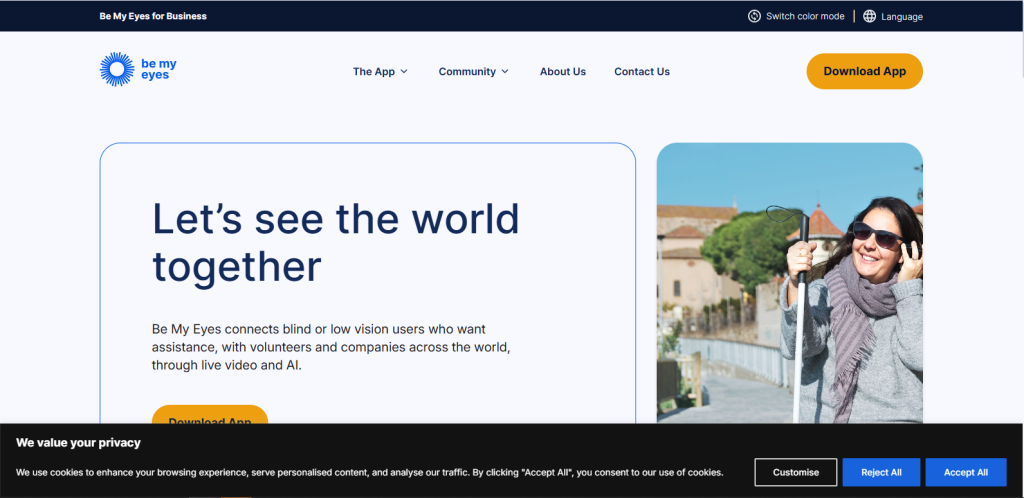Expand the Community menu chevron
The image size is (1024, 498).
tap(505, 72)
